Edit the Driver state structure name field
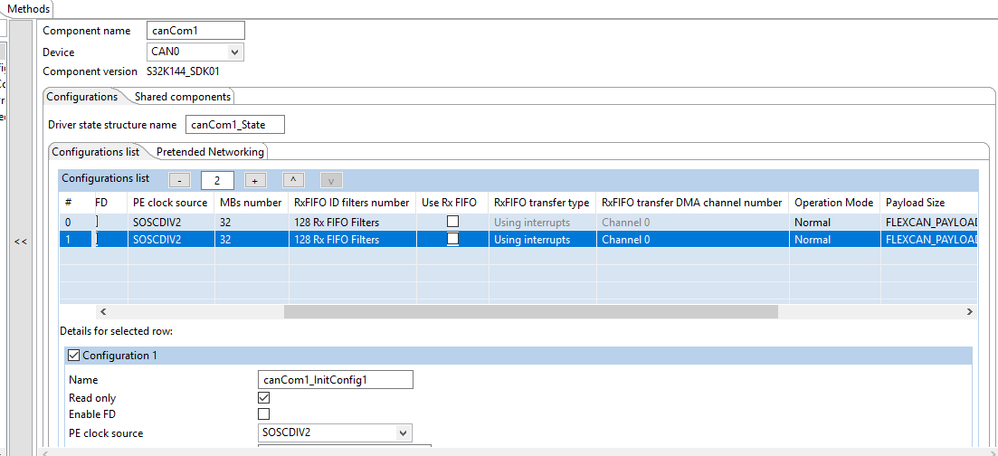Image resolution: width=998 pixels, height=456 pixels. [235, 125]
